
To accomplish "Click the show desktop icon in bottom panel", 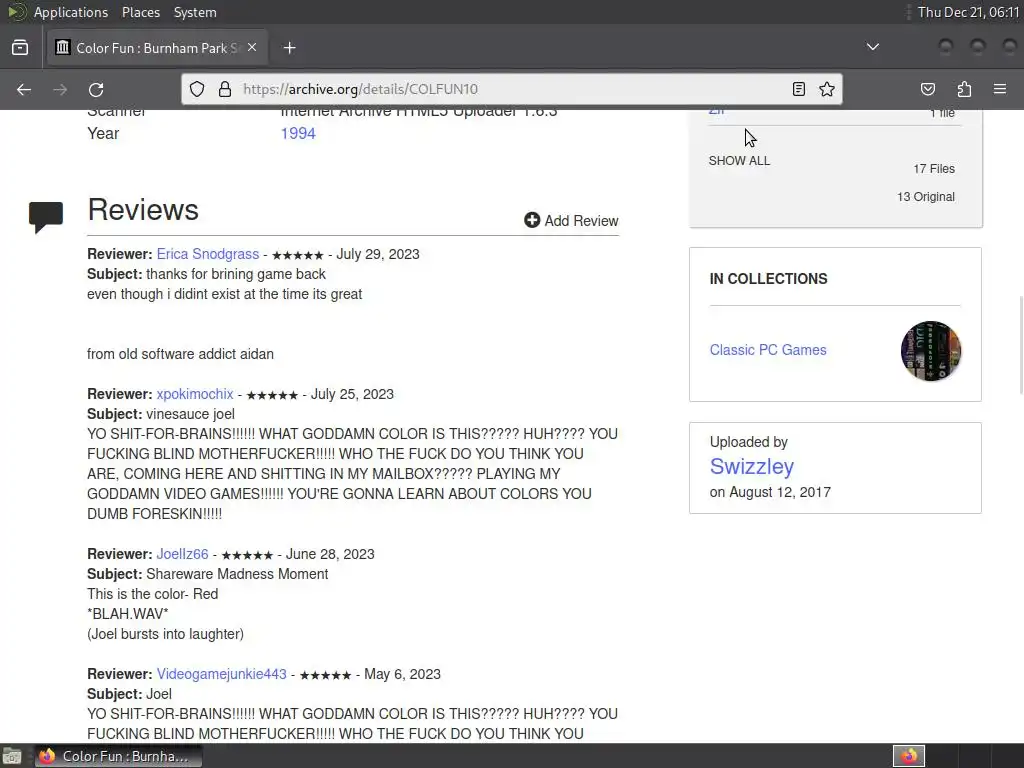I will [x=12, y=756].
